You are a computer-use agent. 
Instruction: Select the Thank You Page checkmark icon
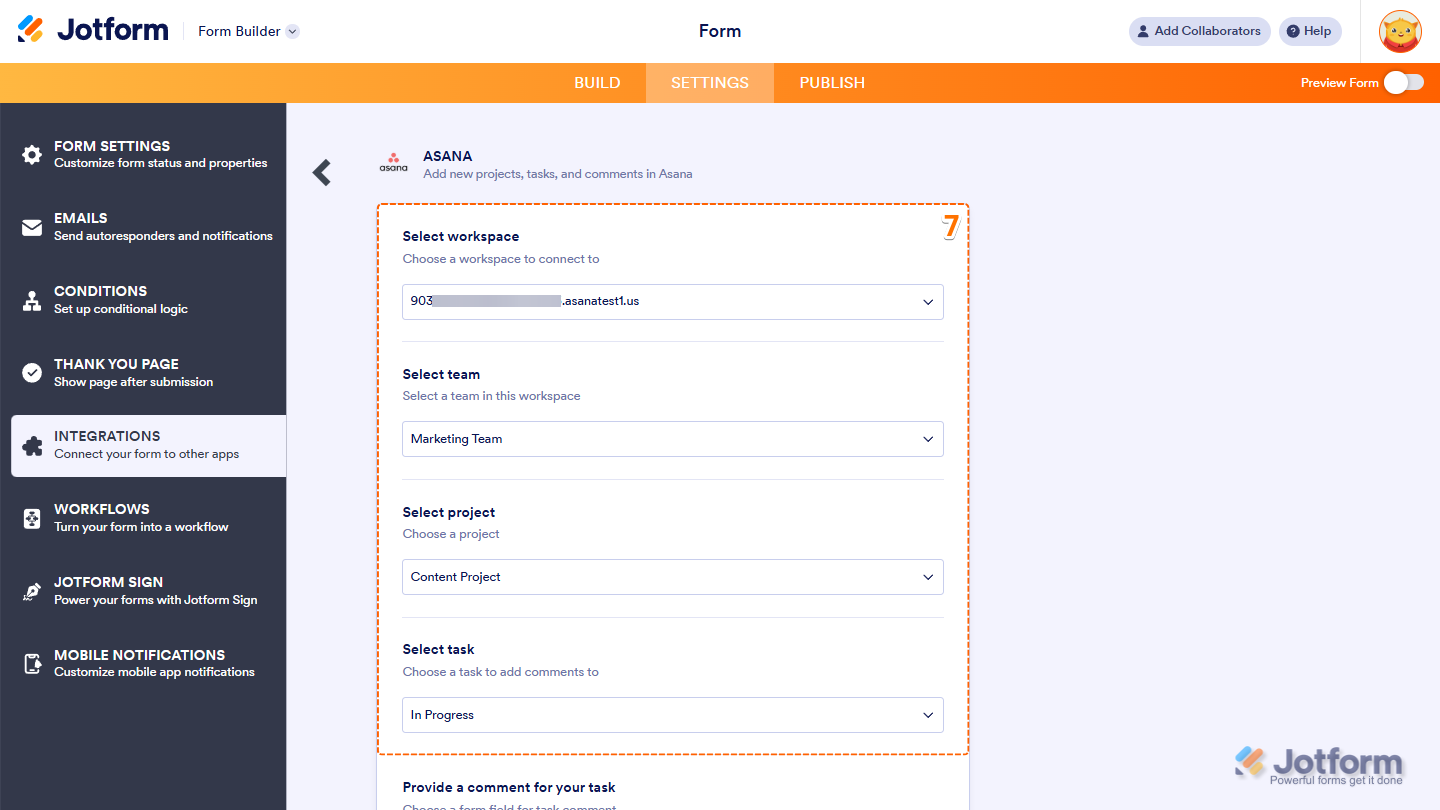click(x=32, y=371)
